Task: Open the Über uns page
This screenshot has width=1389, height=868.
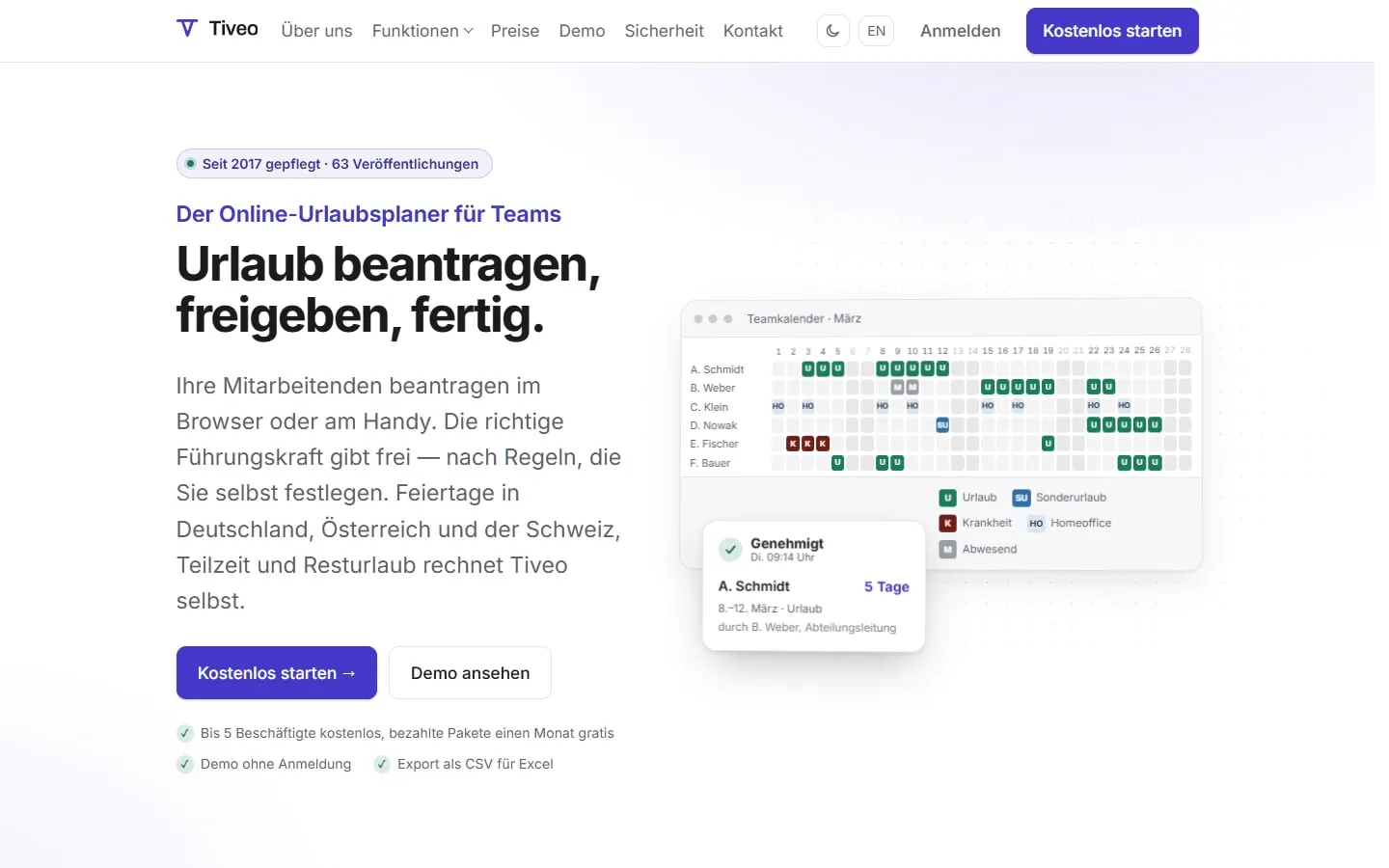Action: pos(316,31)
